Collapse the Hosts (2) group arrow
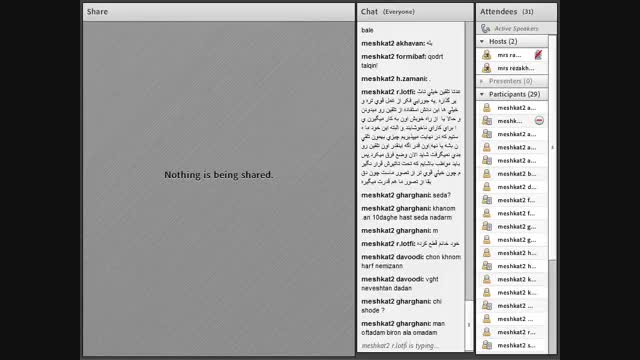This screenshot has height=360, width=640. click(x=482, y=42)
